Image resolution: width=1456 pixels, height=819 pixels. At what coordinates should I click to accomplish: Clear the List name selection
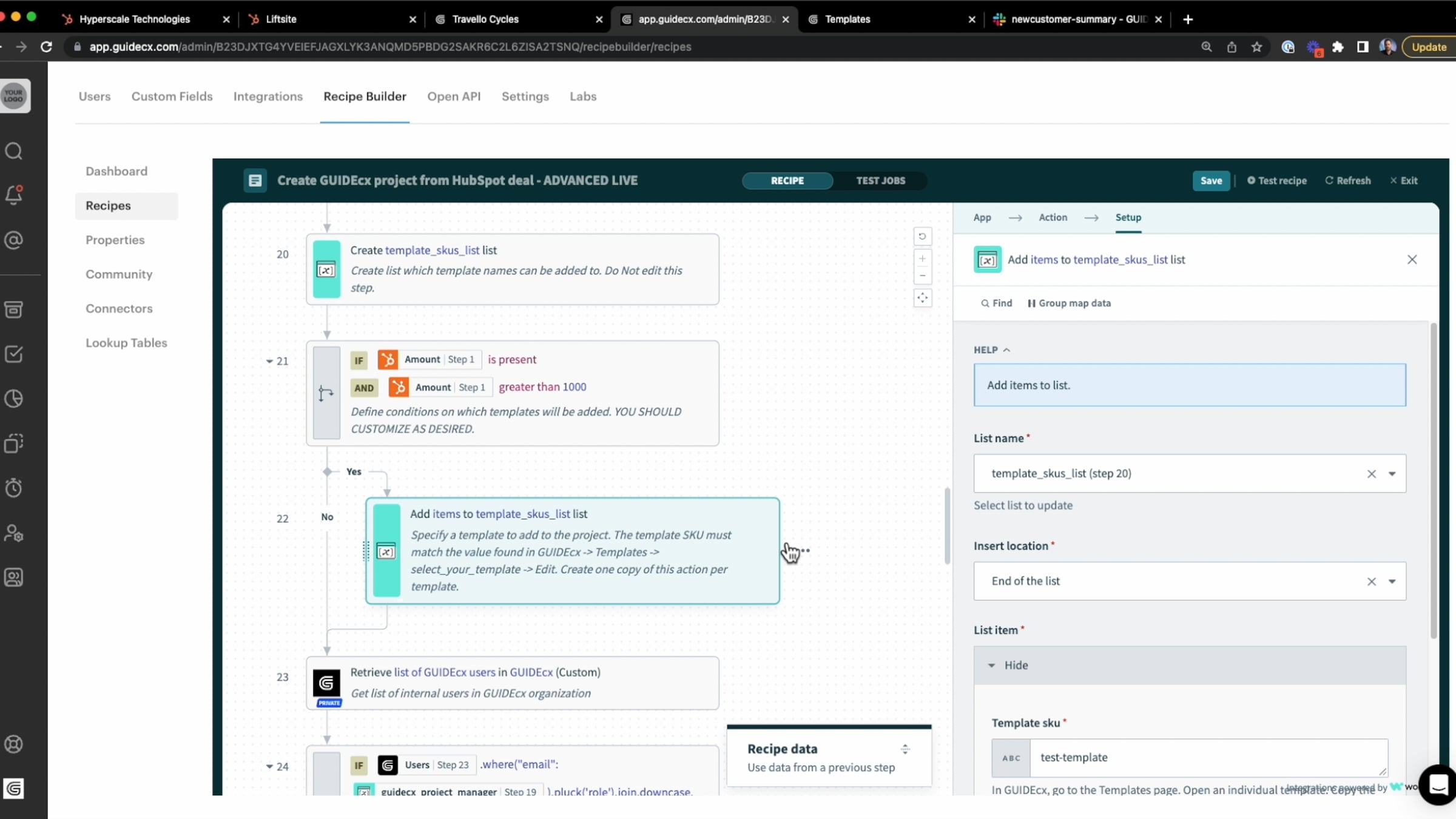click(x=1371, y=473)
